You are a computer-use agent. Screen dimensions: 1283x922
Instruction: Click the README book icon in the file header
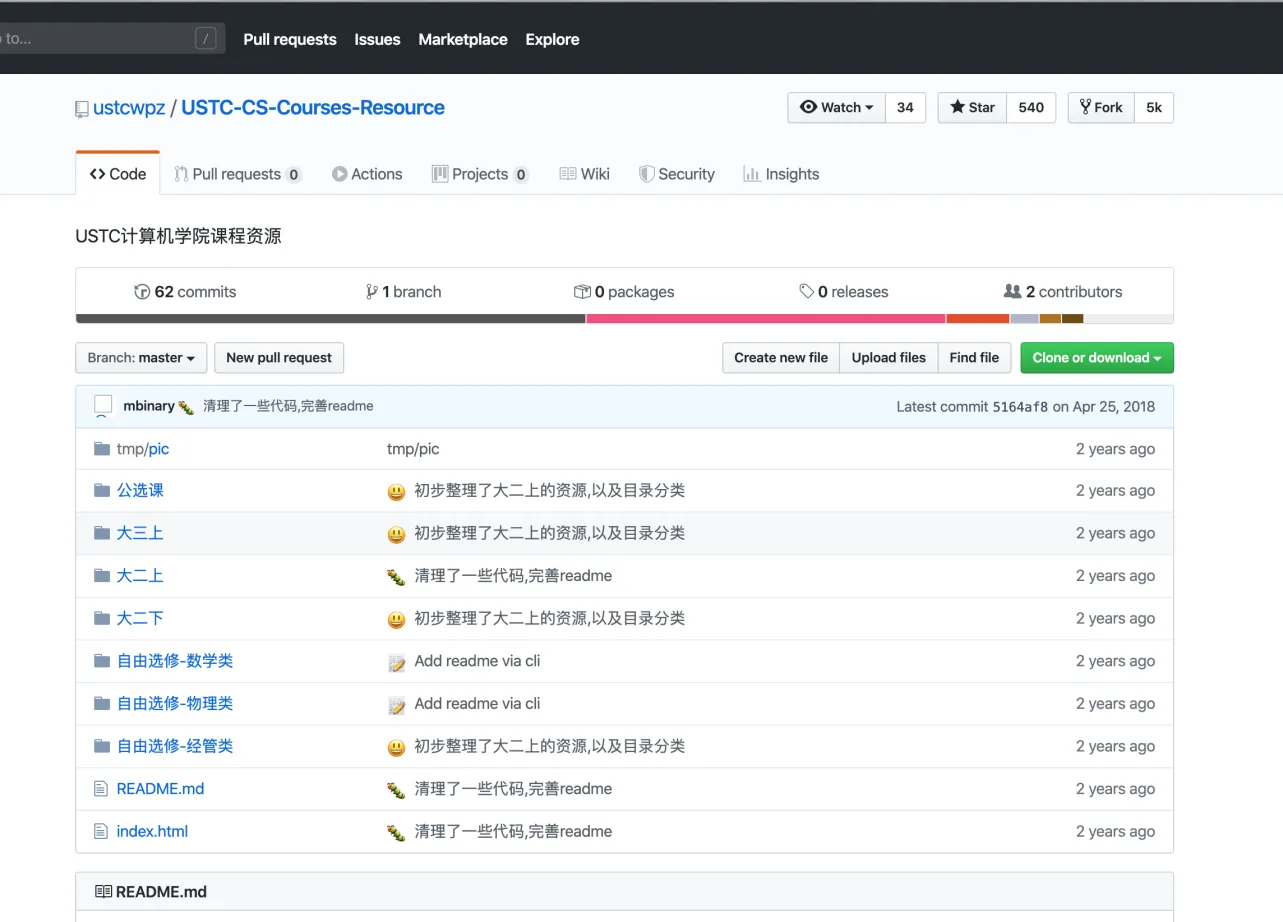coord(103,892)
